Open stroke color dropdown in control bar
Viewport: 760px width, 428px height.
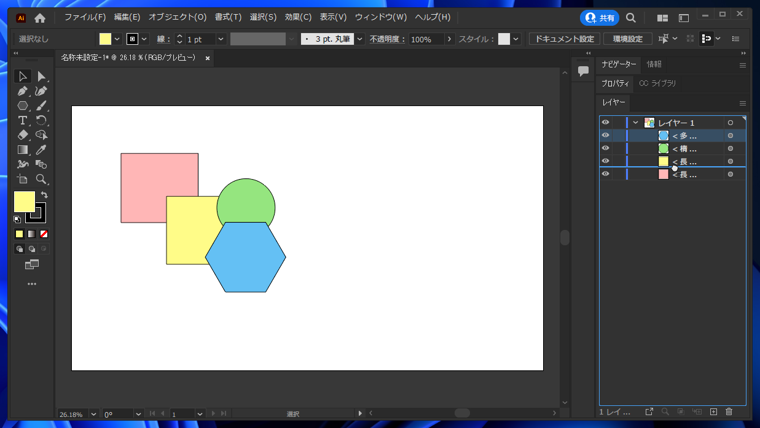point(144,39)
